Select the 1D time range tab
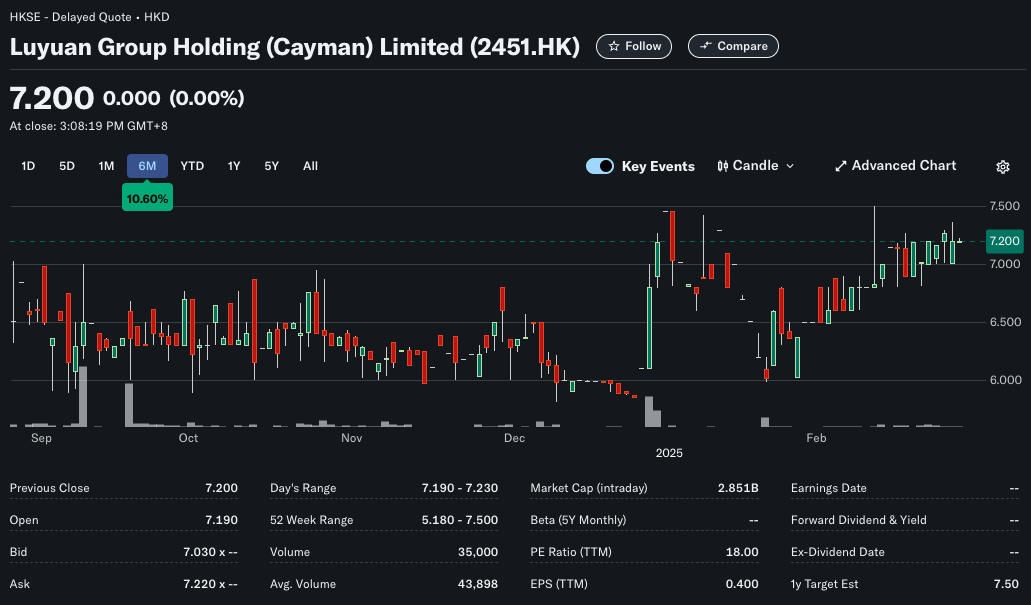 (x=28, y=166)
